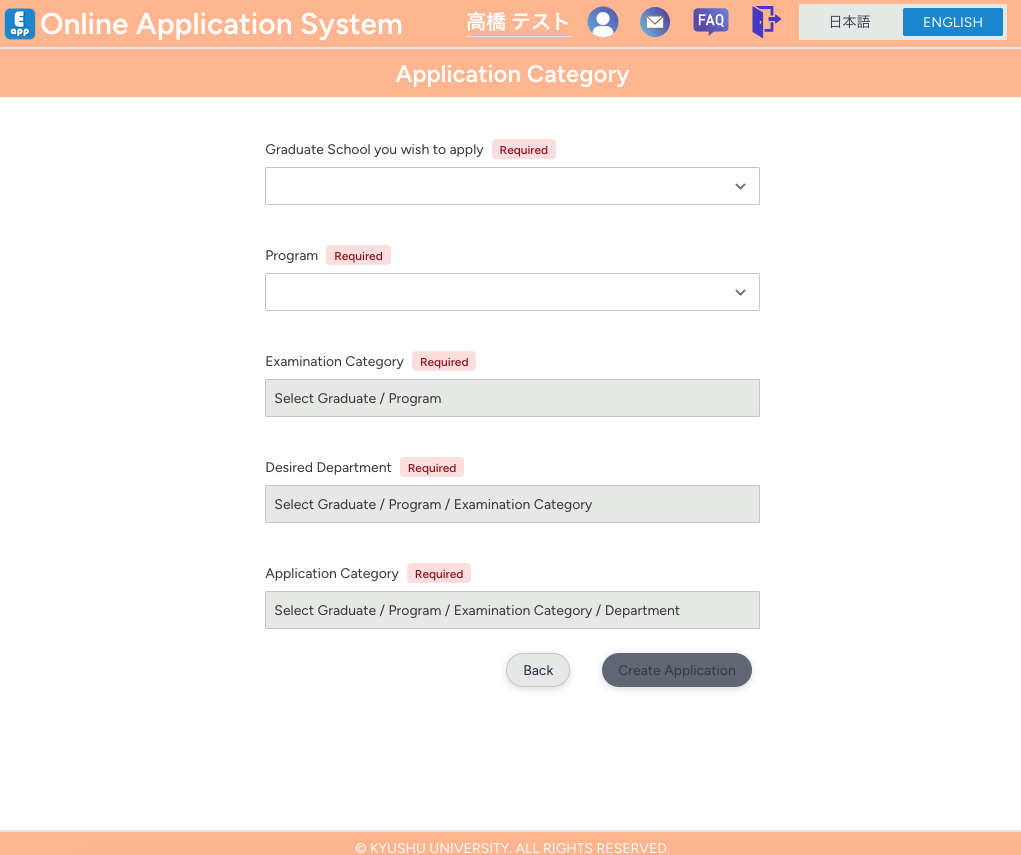
Task: Click the 高橋 テスト username link
Action: pyautogui.click(x=517, y=22)
